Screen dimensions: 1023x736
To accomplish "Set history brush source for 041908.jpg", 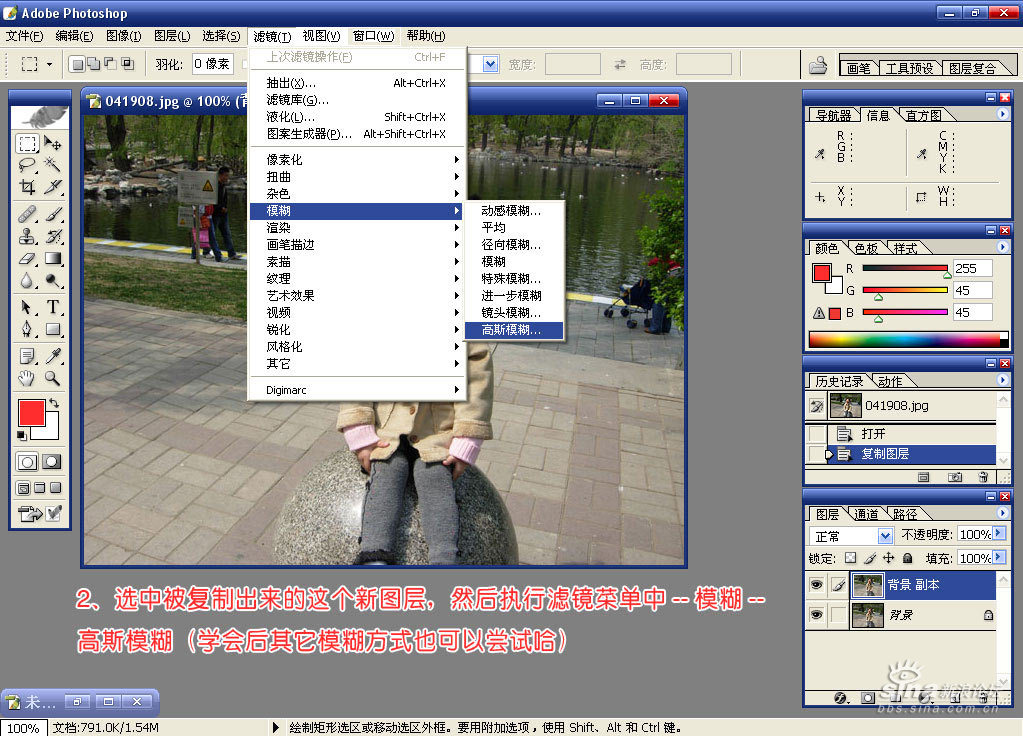I will [x=816, y=406].
